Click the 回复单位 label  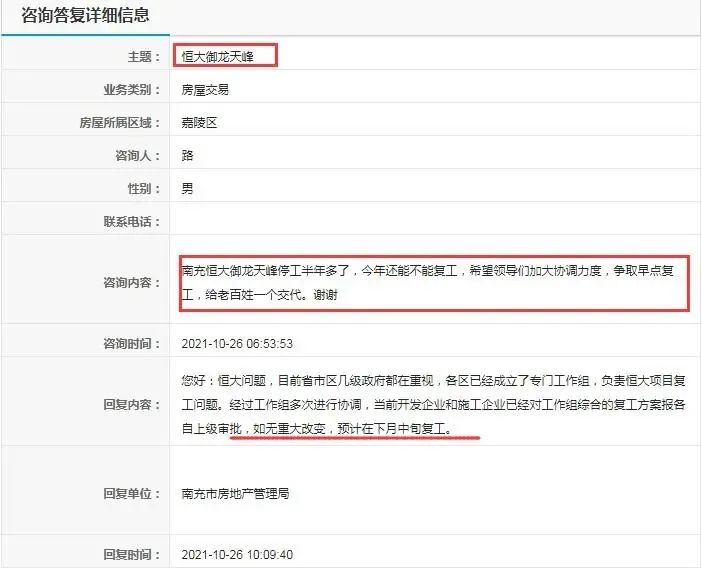[132, 494]
